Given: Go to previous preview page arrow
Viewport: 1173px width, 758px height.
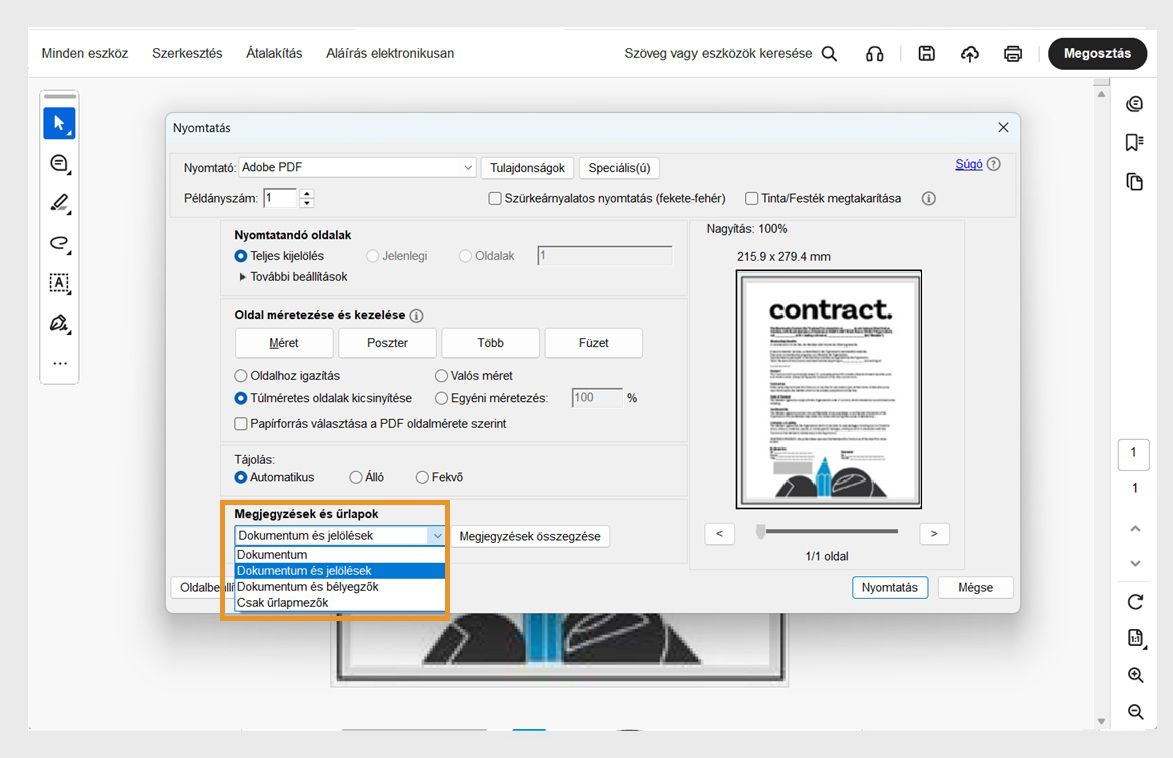Looking at the screenshot, I should coord(719,534).
